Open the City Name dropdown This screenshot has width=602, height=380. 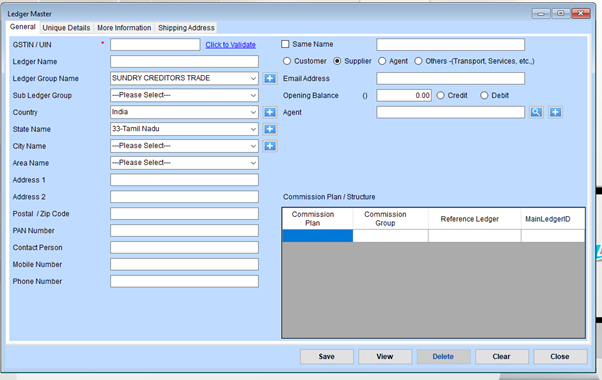tap(253, 146)
